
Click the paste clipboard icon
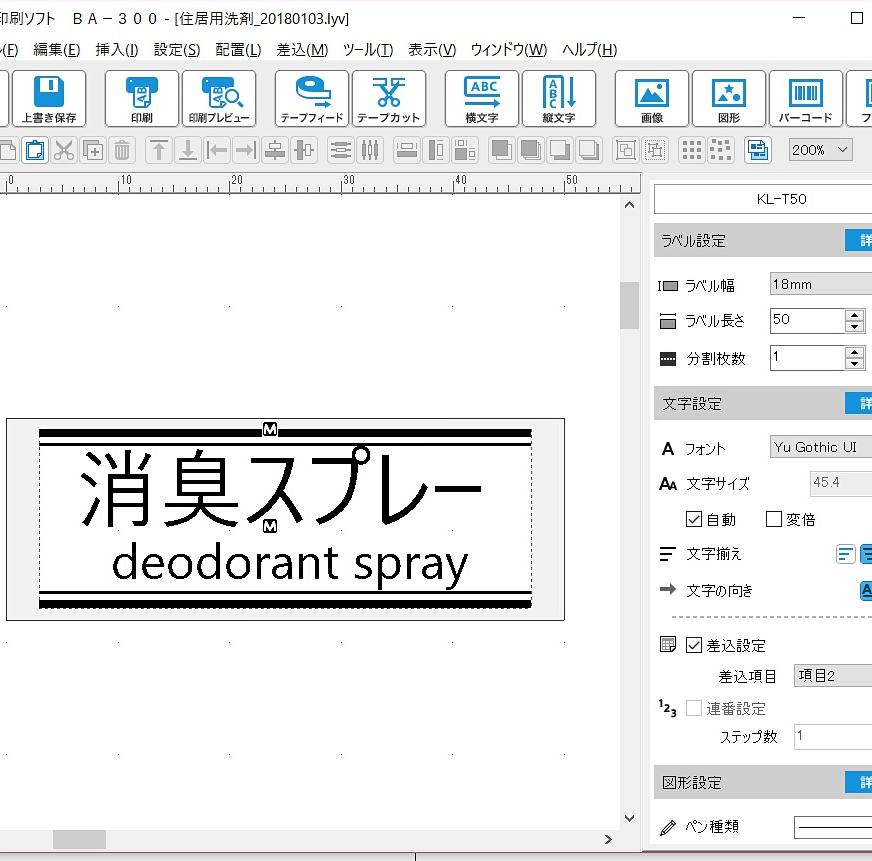tap(34, 150)
